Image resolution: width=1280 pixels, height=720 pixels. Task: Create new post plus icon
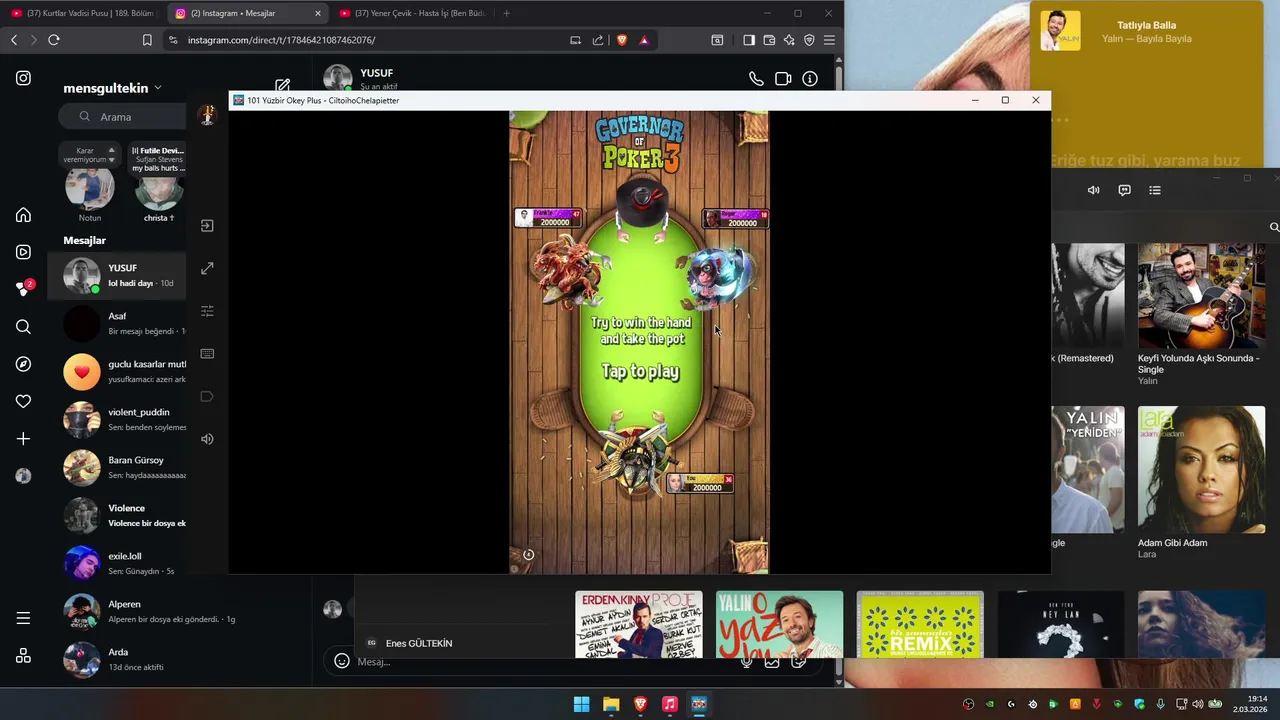point(23,439)
